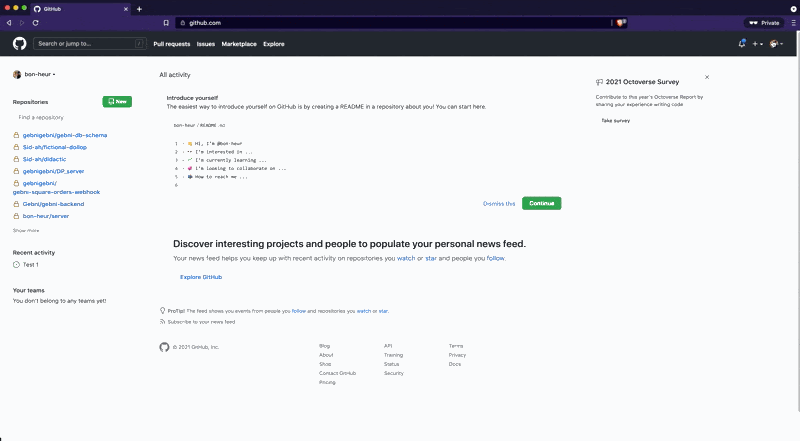Go to Marketplace in the top navigation
The height and width of the screenshot is (441, 800).
pyautogui.click(x=239, y=44)
